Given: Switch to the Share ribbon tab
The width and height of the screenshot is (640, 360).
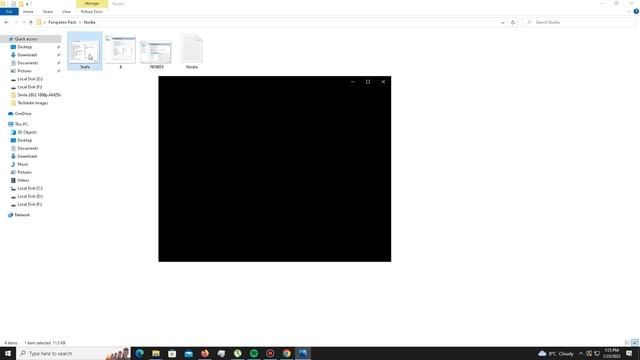Looking at the screenshot, I should tap(48, 12).
